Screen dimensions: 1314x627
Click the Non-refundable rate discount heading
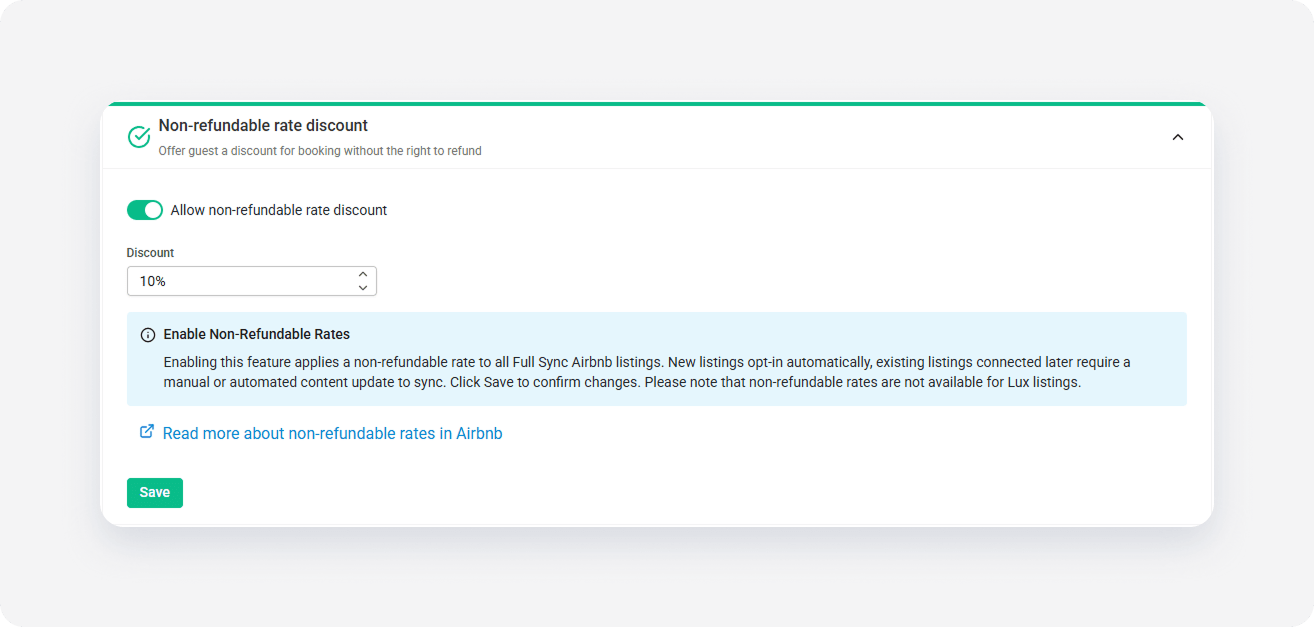263,126
